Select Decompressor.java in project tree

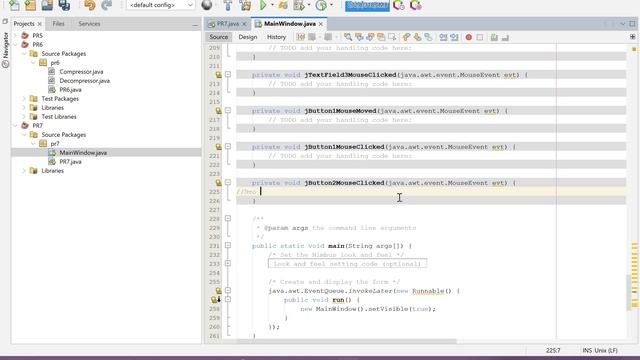click(84, 80)
